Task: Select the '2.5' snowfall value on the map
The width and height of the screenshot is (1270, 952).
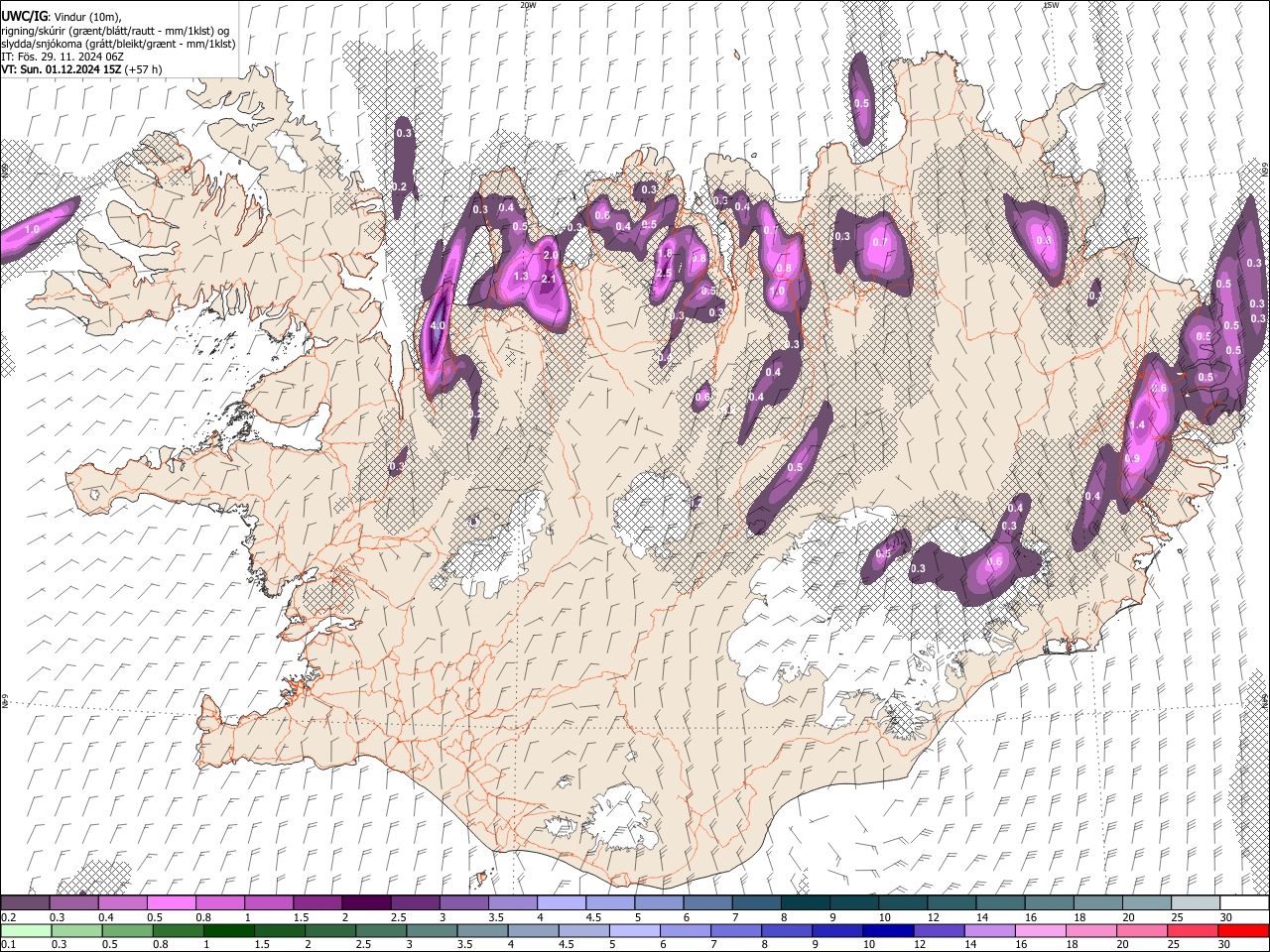Action: [664, 273]
